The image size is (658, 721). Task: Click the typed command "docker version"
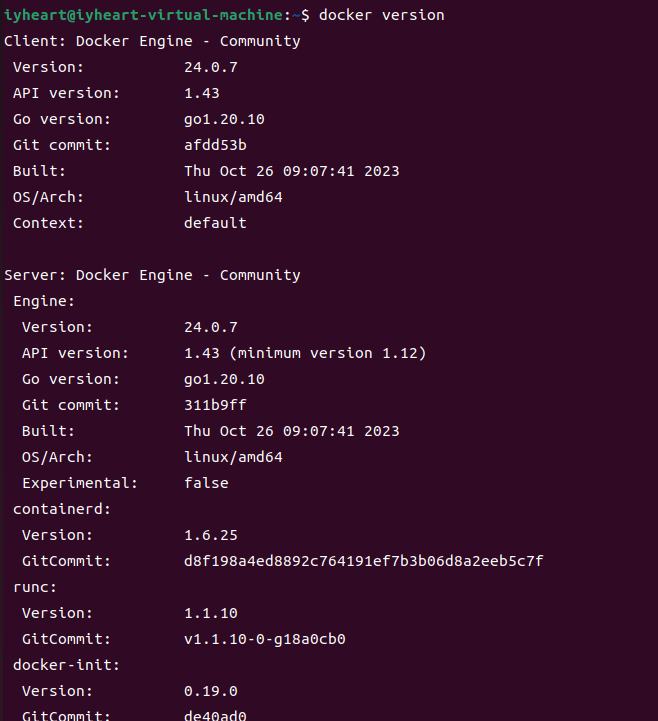[382, 15]
